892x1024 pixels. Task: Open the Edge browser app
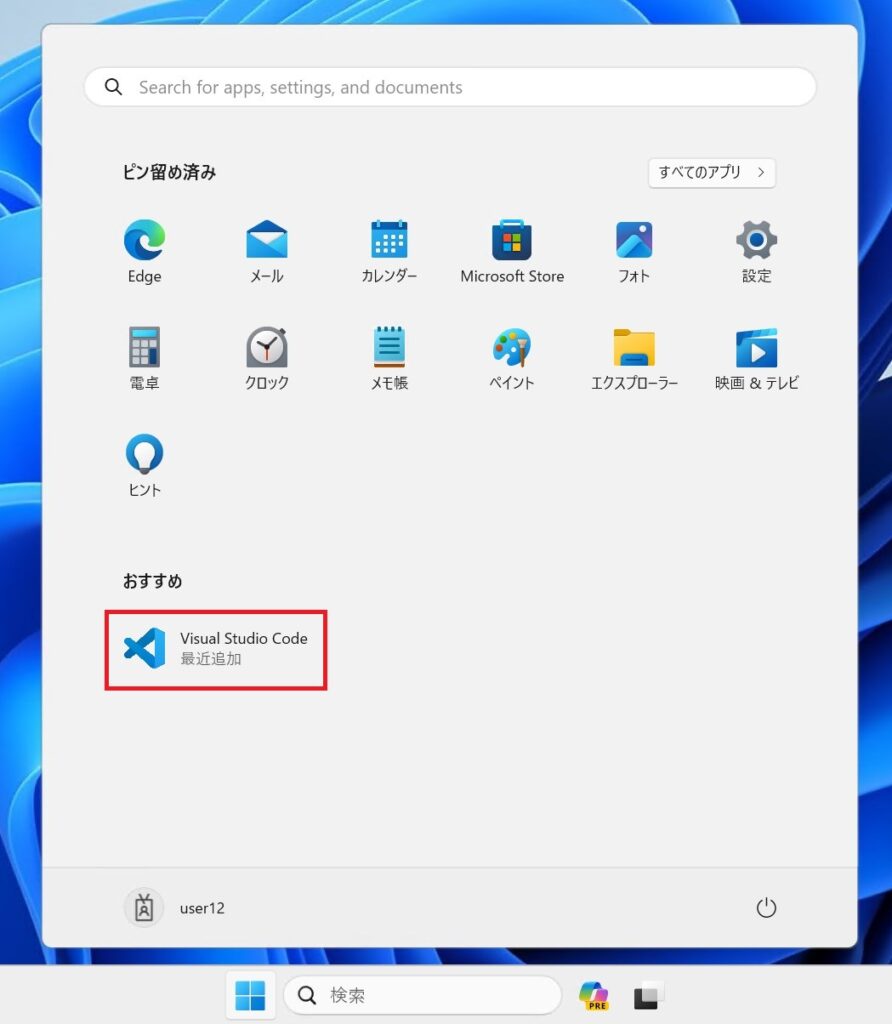(x=144, y=251)
